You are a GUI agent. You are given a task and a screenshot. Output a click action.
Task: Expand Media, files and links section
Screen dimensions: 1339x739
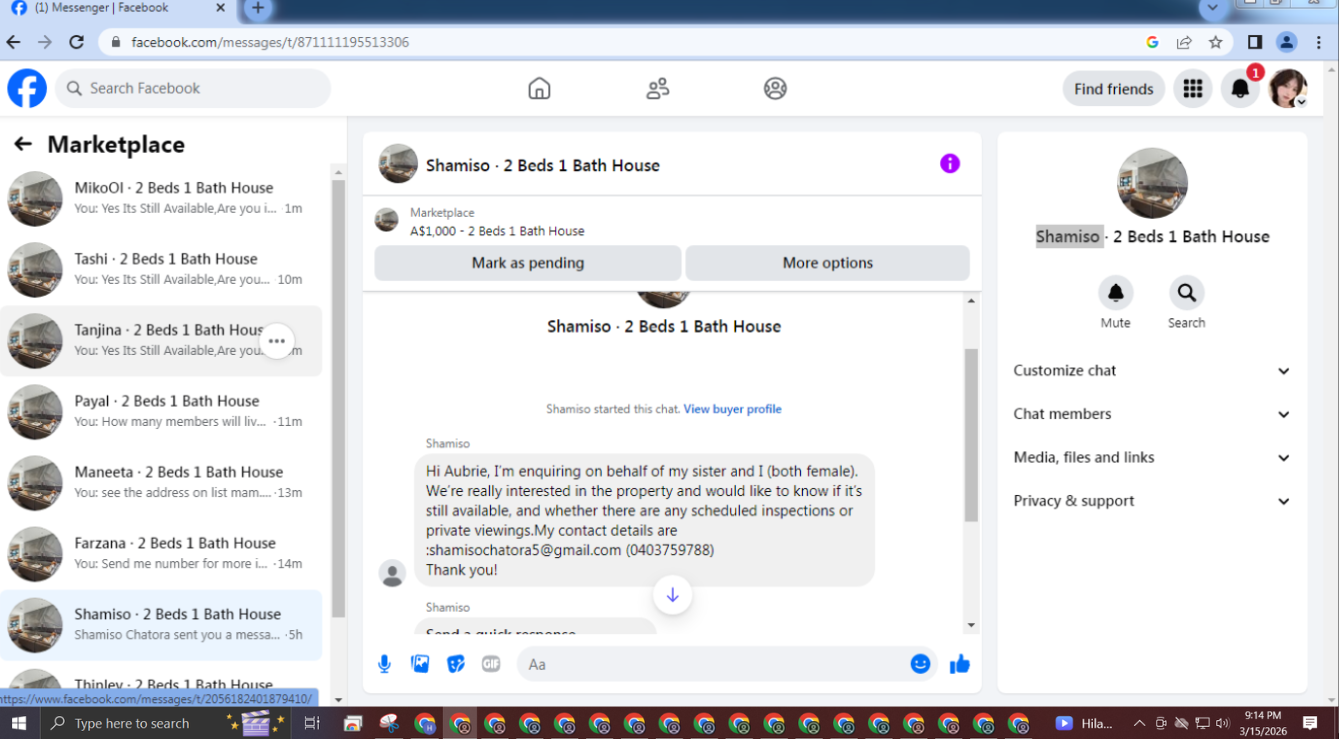[x=1152, y=458]
